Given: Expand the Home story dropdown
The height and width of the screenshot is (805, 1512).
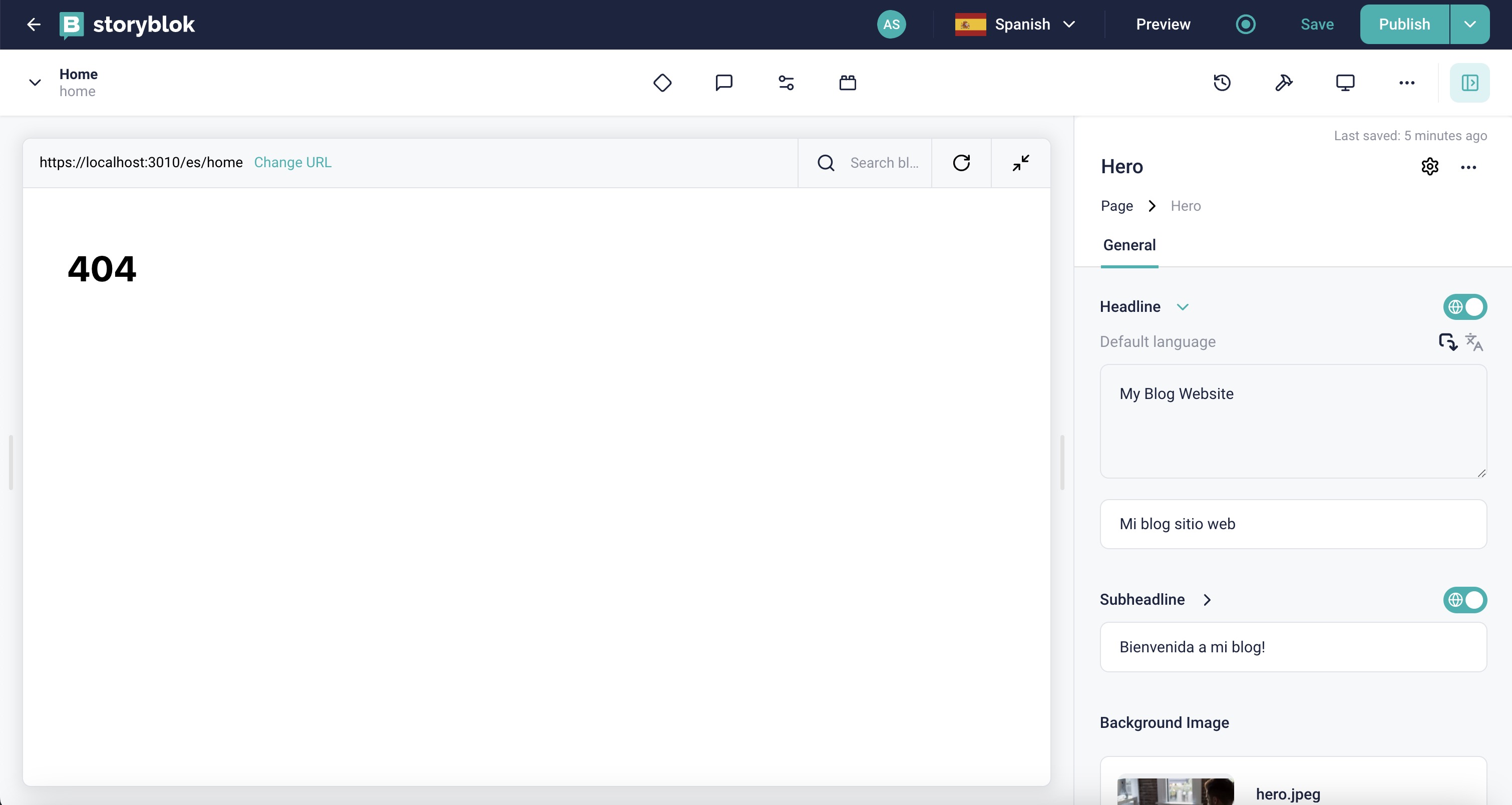Looking at the screenshot, I should pyautogui.click(x=34, y=82).
